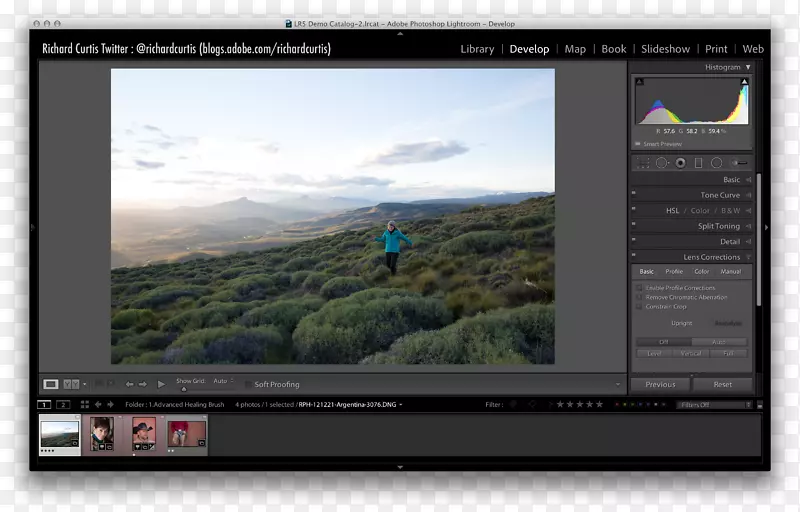Switch to Profile tab in Lens Corrections
Viewport: 800px width, 512px height.
[674, 271]
